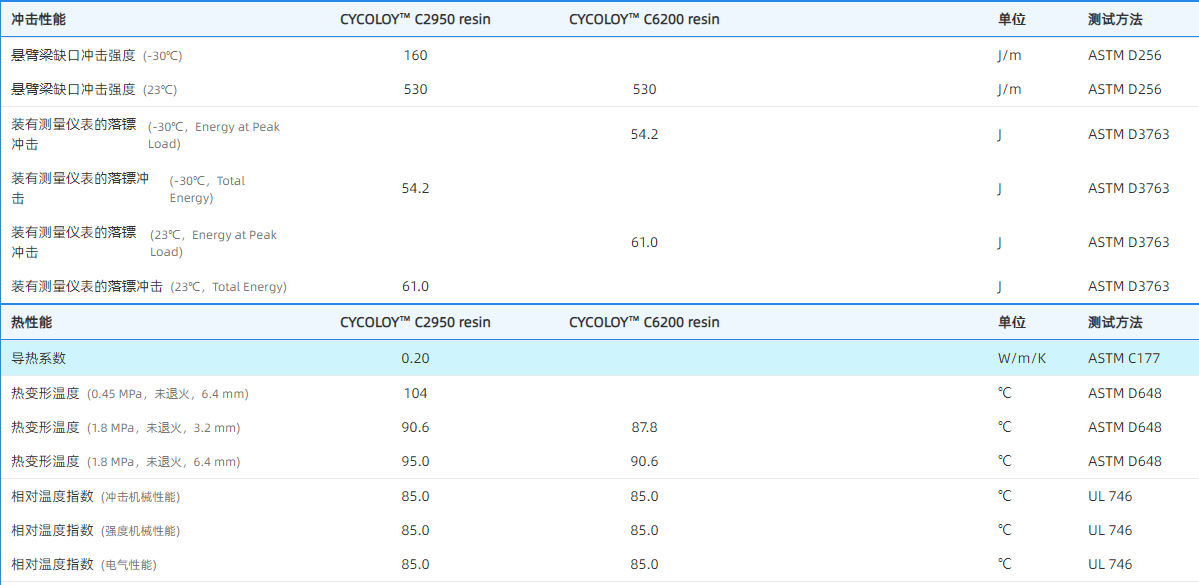Select the highlighted 导热系数 row label
1199x585 pixels.
(38, 358)
